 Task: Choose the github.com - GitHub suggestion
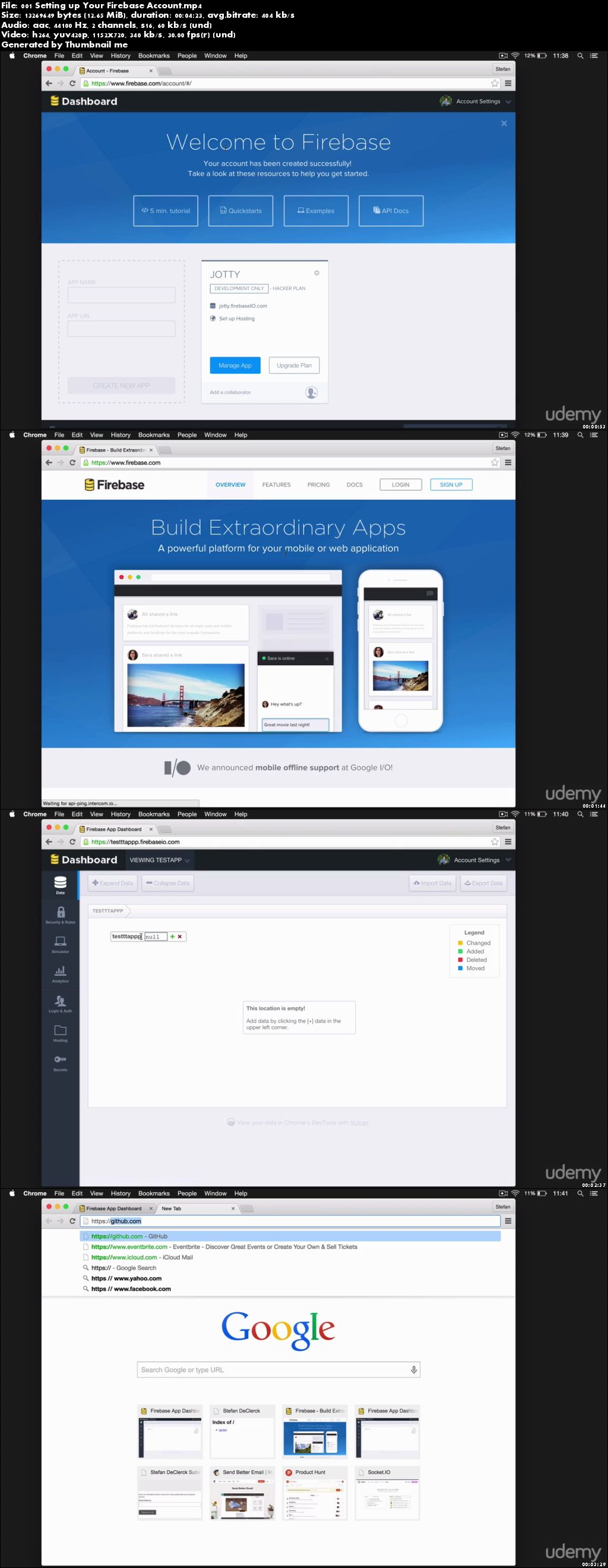(x=290, y=1236)
